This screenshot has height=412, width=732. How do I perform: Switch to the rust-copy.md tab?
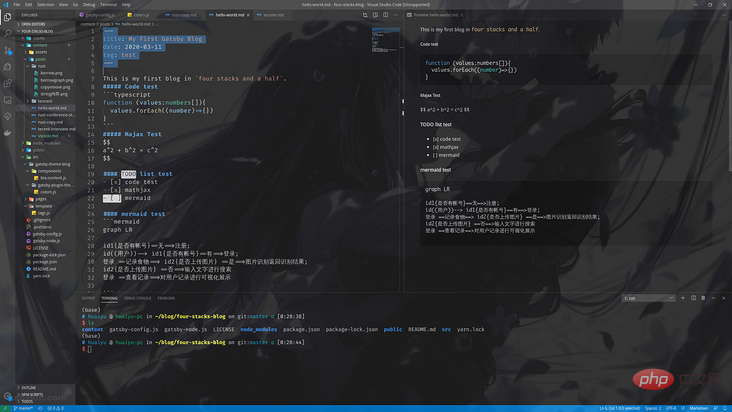[x=184, y=15]
